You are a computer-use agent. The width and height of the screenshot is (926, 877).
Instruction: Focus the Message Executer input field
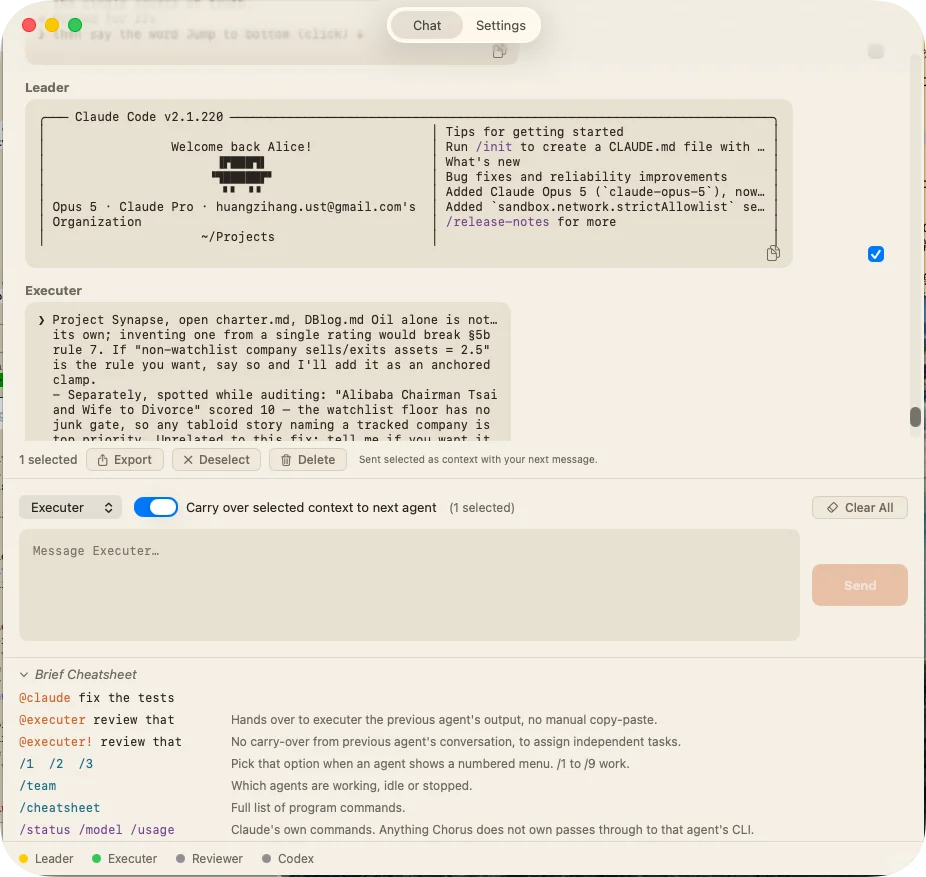(409, 585)
